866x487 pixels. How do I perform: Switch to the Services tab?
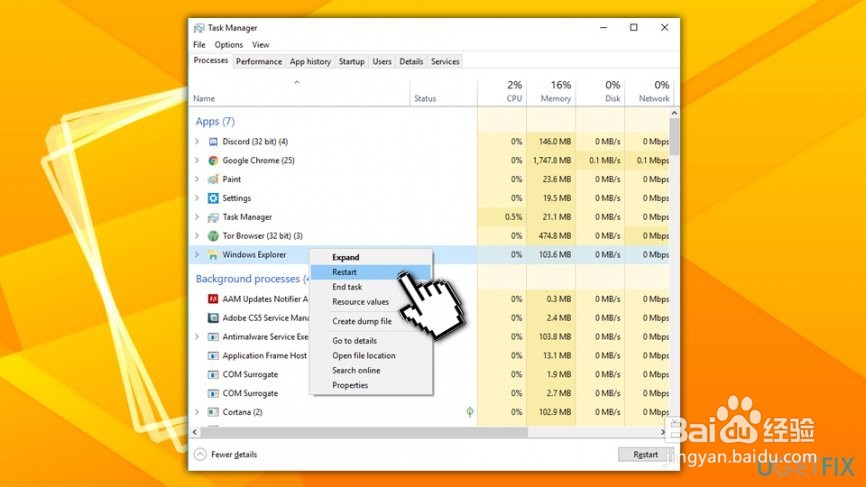pyautogui.click(x=445, y=62)
